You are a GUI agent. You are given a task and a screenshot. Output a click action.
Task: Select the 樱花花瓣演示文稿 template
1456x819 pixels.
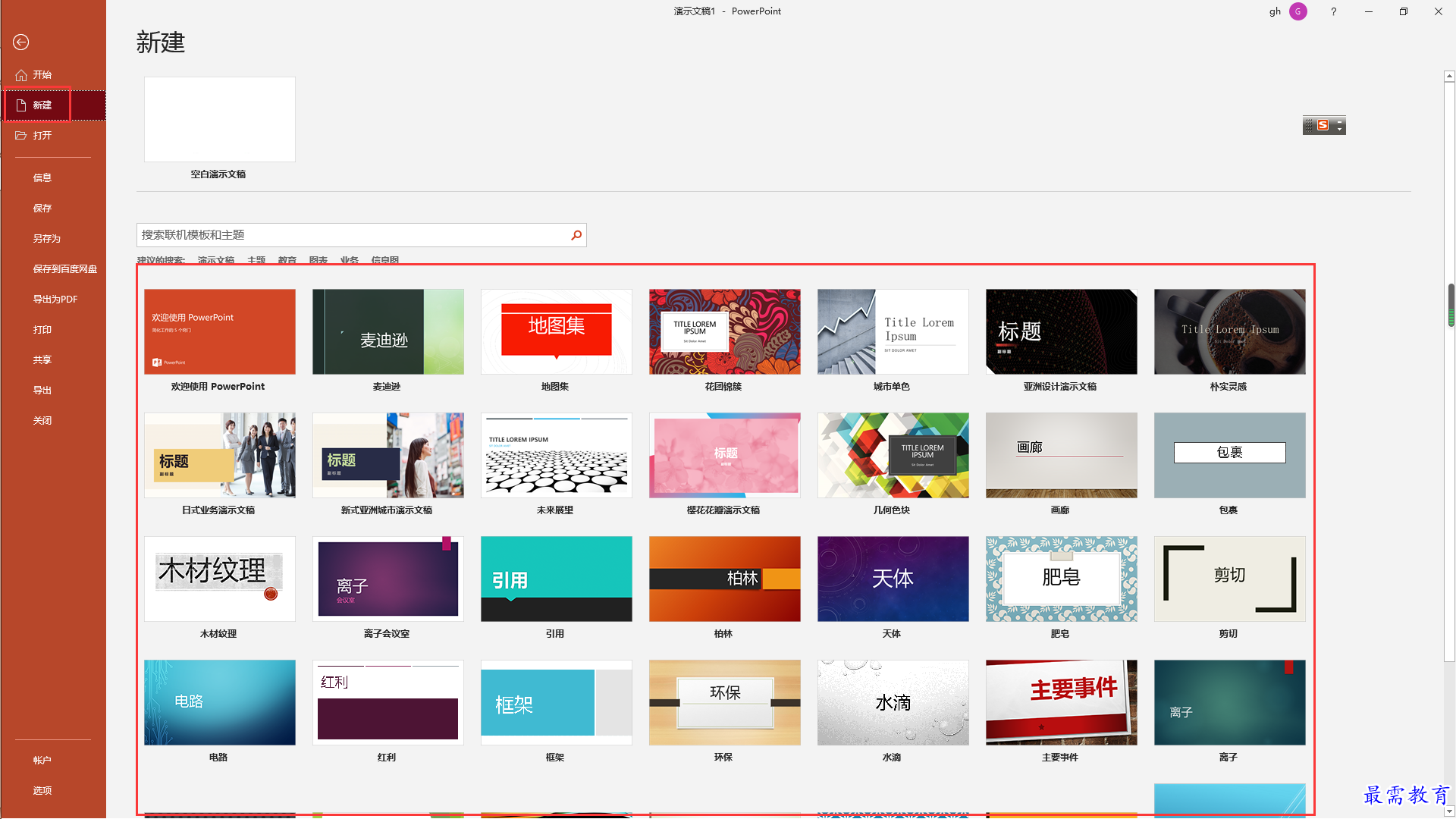tap(725, 455)
